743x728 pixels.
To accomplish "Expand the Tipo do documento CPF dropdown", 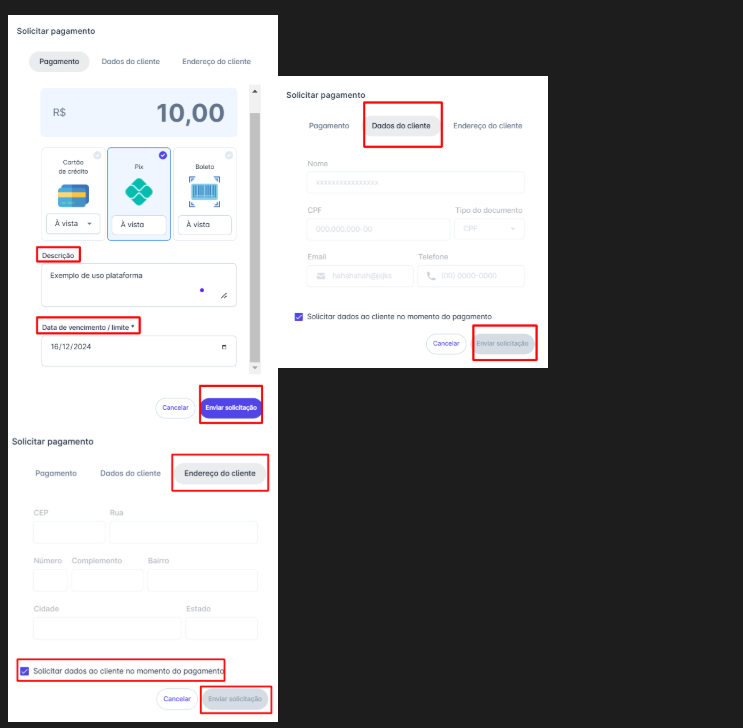I will (488, 229).
